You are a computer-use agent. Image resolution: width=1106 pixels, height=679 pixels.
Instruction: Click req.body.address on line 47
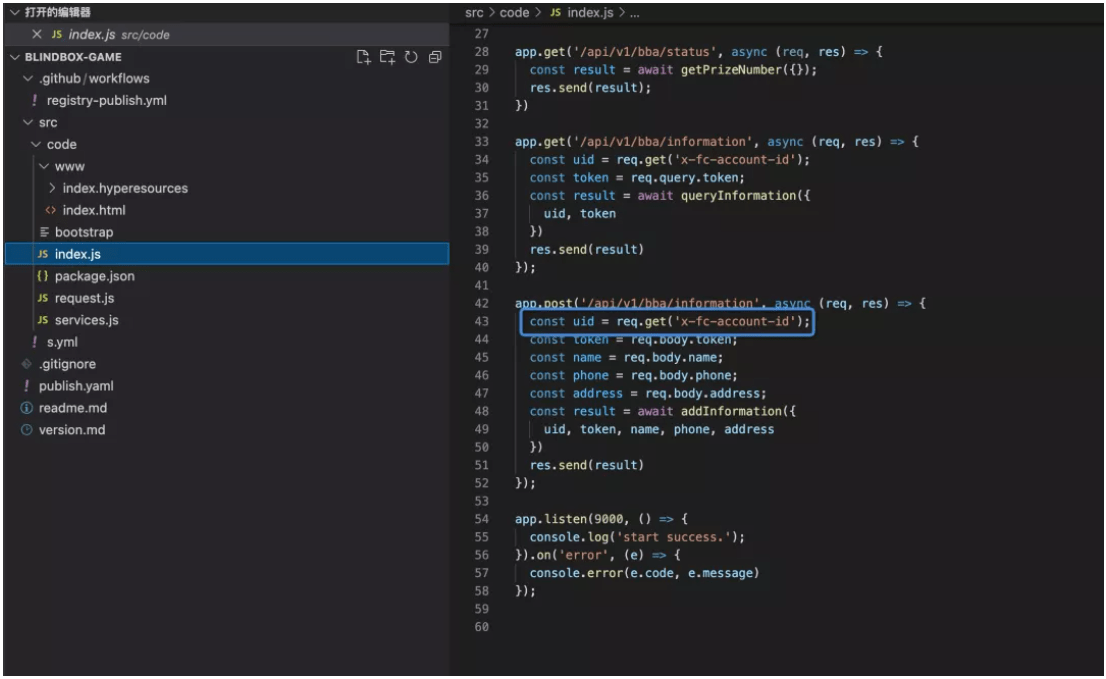703,393
